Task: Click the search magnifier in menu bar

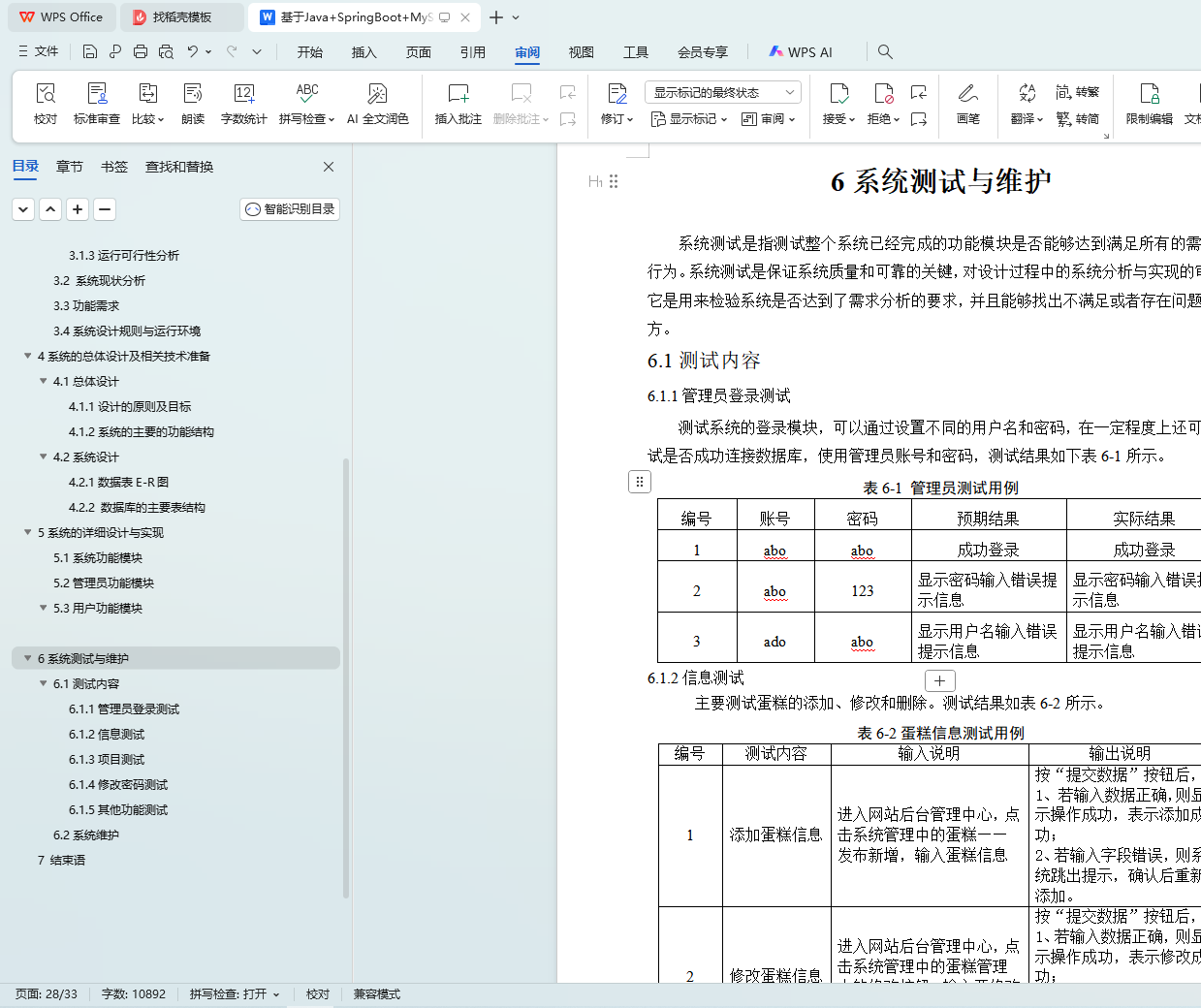Action: 885,51
